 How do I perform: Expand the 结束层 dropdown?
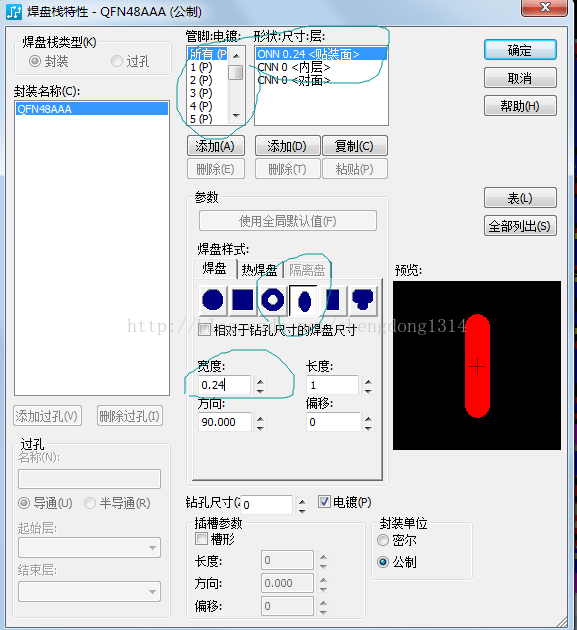click(89, 591)
